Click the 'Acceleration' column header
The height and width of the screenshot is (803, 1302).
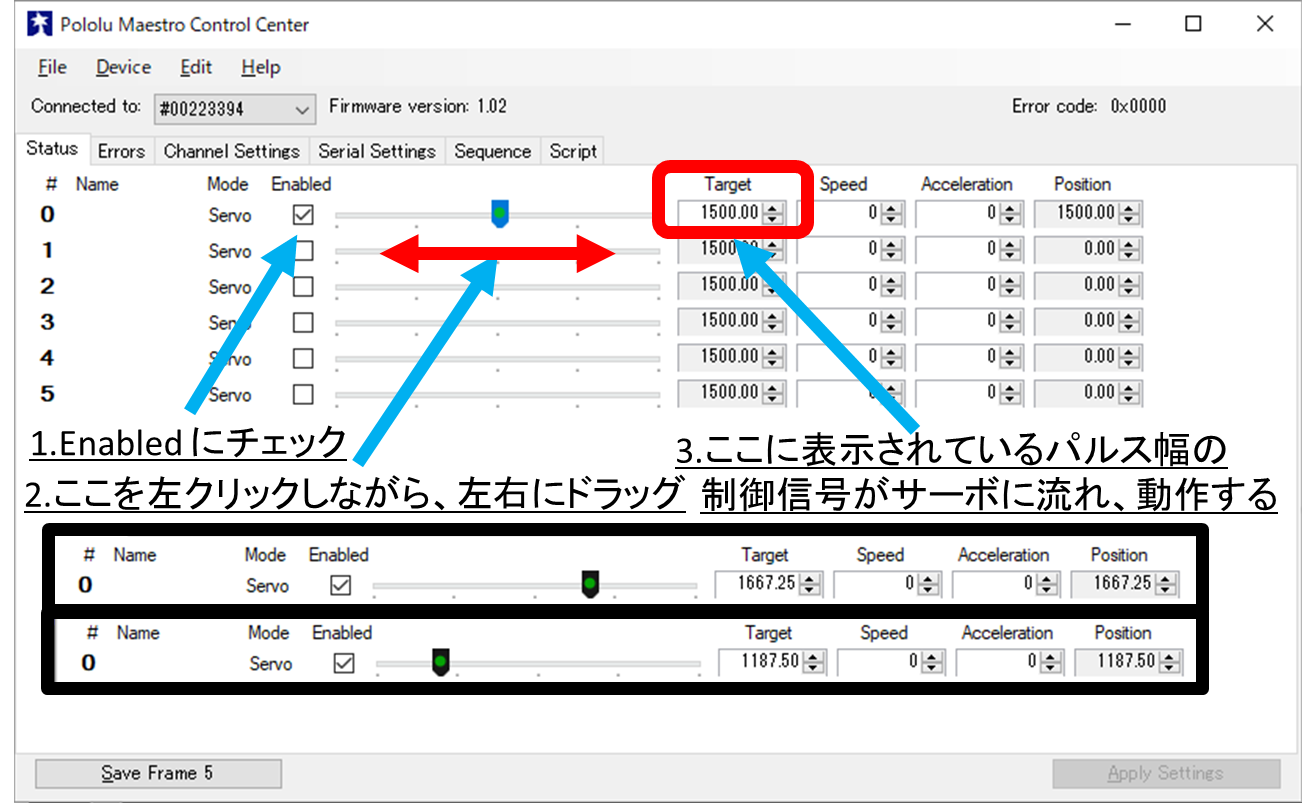pos(966,184)
